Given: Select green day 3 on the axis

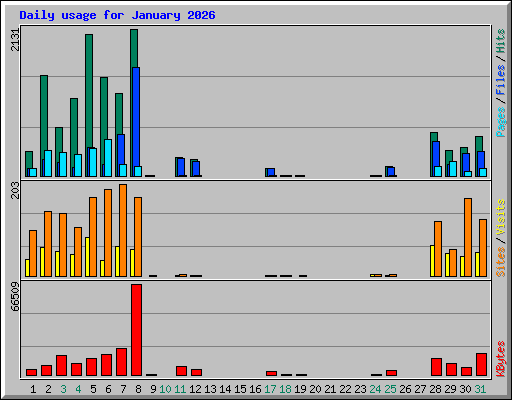Looking at the screenshot, I should [63, 389].
